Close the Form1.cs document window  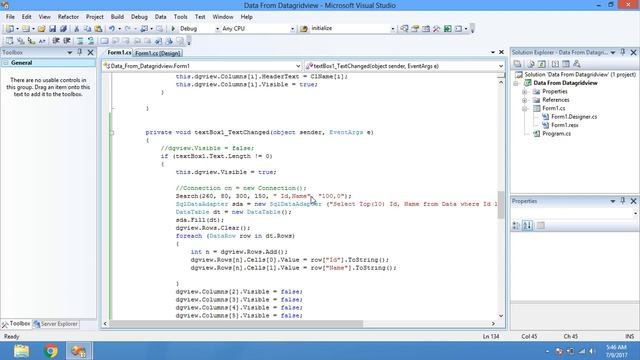pos(501,52)
